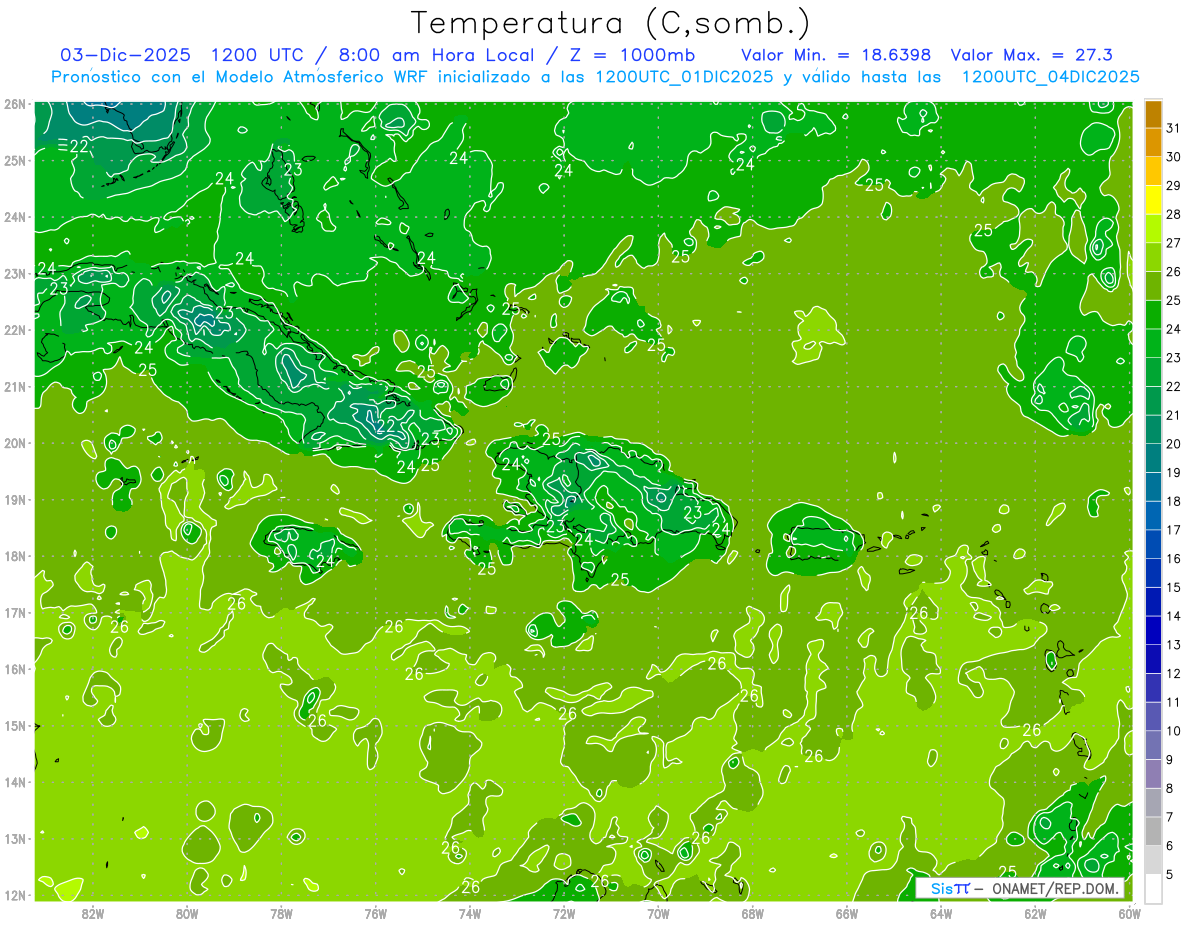Click the "Valor Min. = 18.6398" readout
The image size is (1200, 927).
[x=836, y=54]
